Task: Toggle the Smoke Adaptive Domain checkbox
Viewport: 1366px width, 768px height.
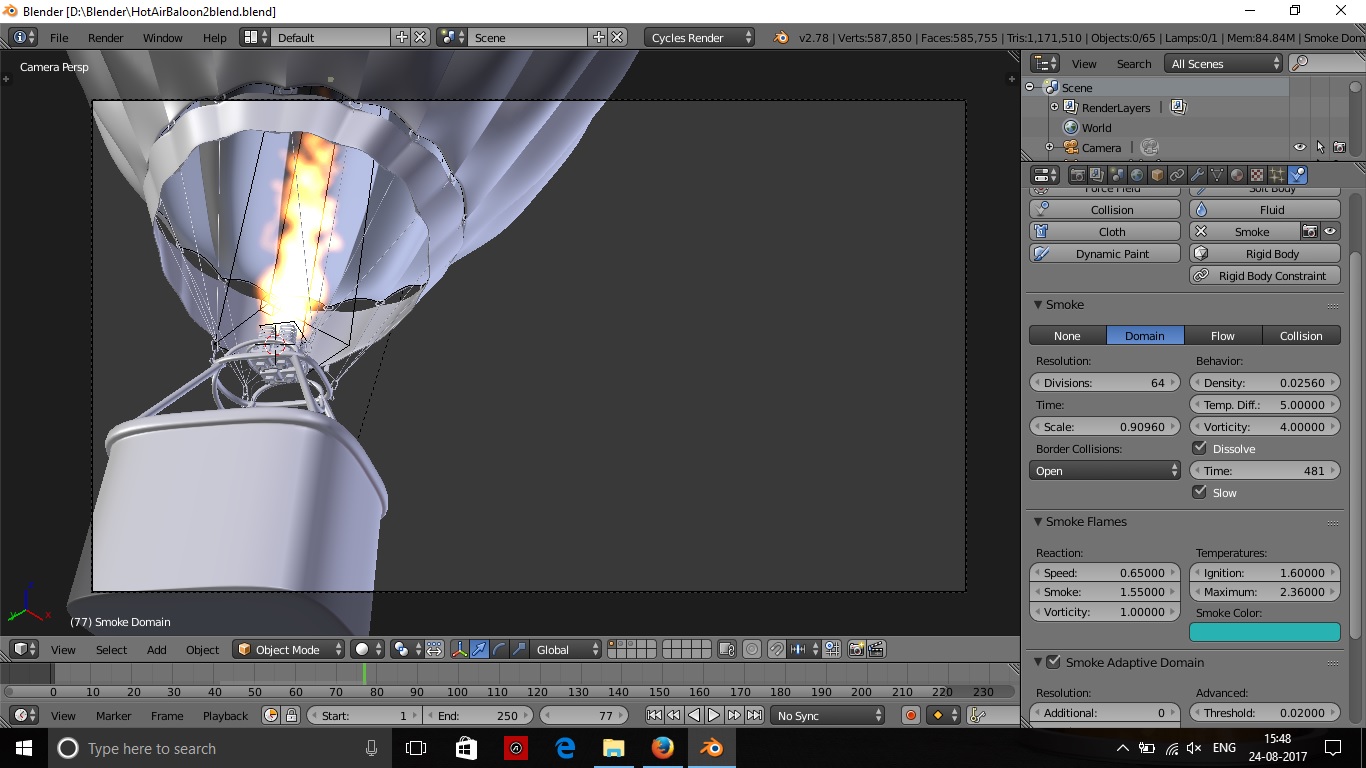Action: [x=1053, y=662]
